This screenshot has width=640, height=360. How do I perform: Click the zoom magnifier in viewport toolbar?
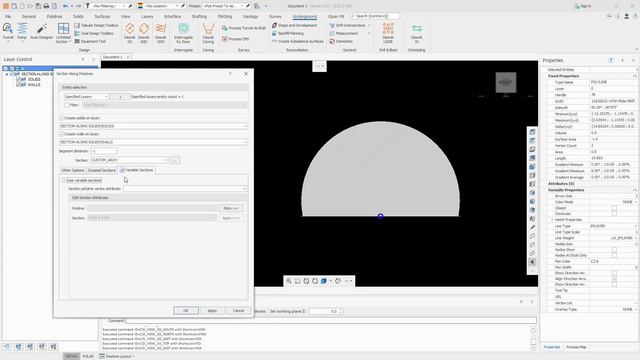point(289,281)
